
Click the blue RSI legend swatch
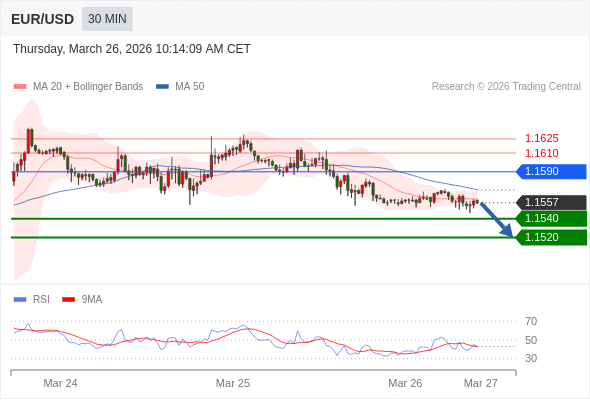pos(20,300)
